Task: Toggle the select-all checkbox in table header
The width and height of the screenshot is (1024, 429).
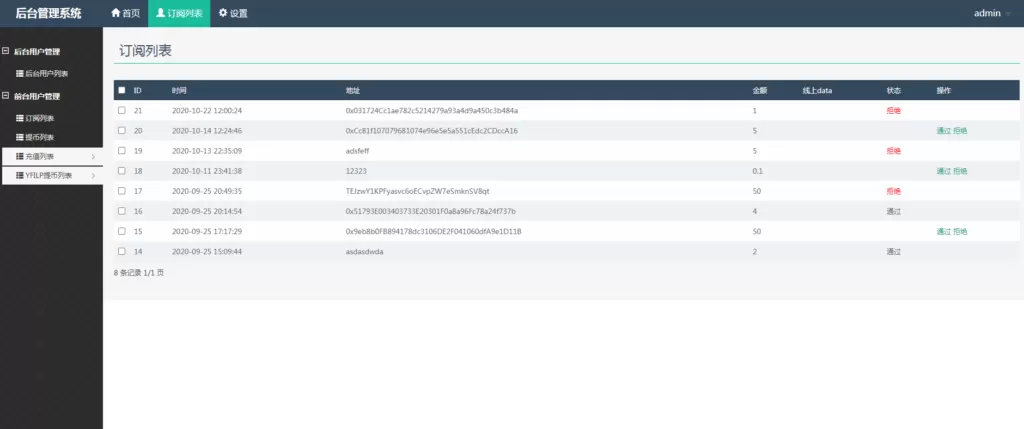Action: pyautogui.click(x=121, y=91)
